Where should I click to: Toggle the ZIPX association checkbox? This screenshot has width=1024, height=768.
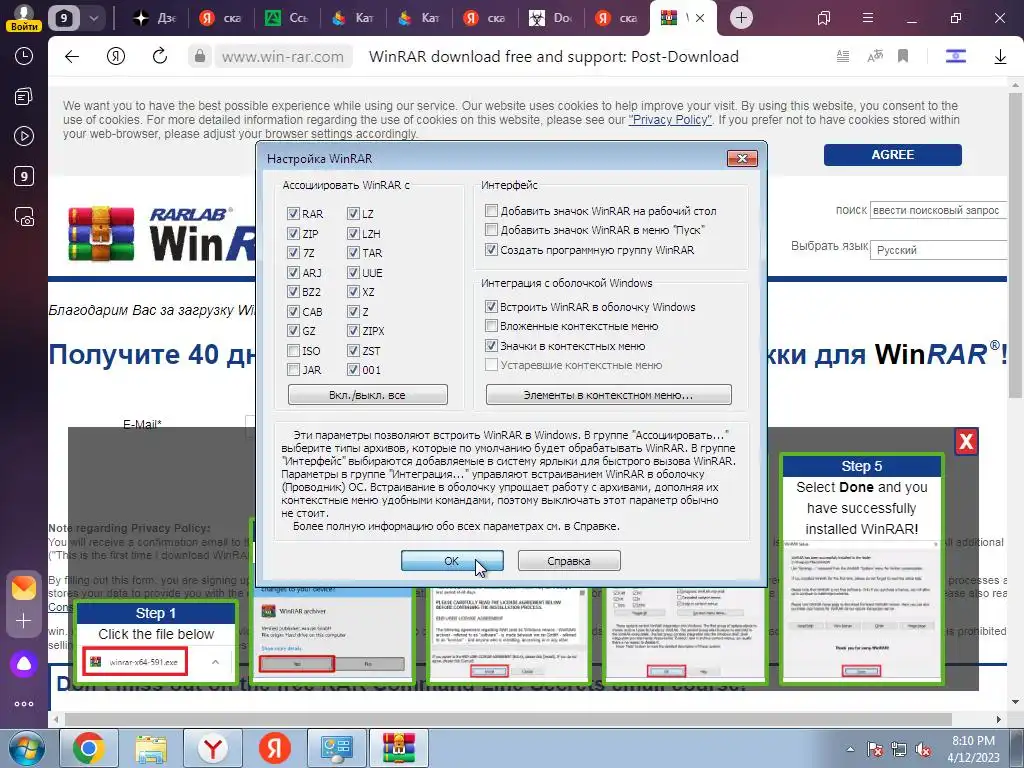[x=353, y=330]
